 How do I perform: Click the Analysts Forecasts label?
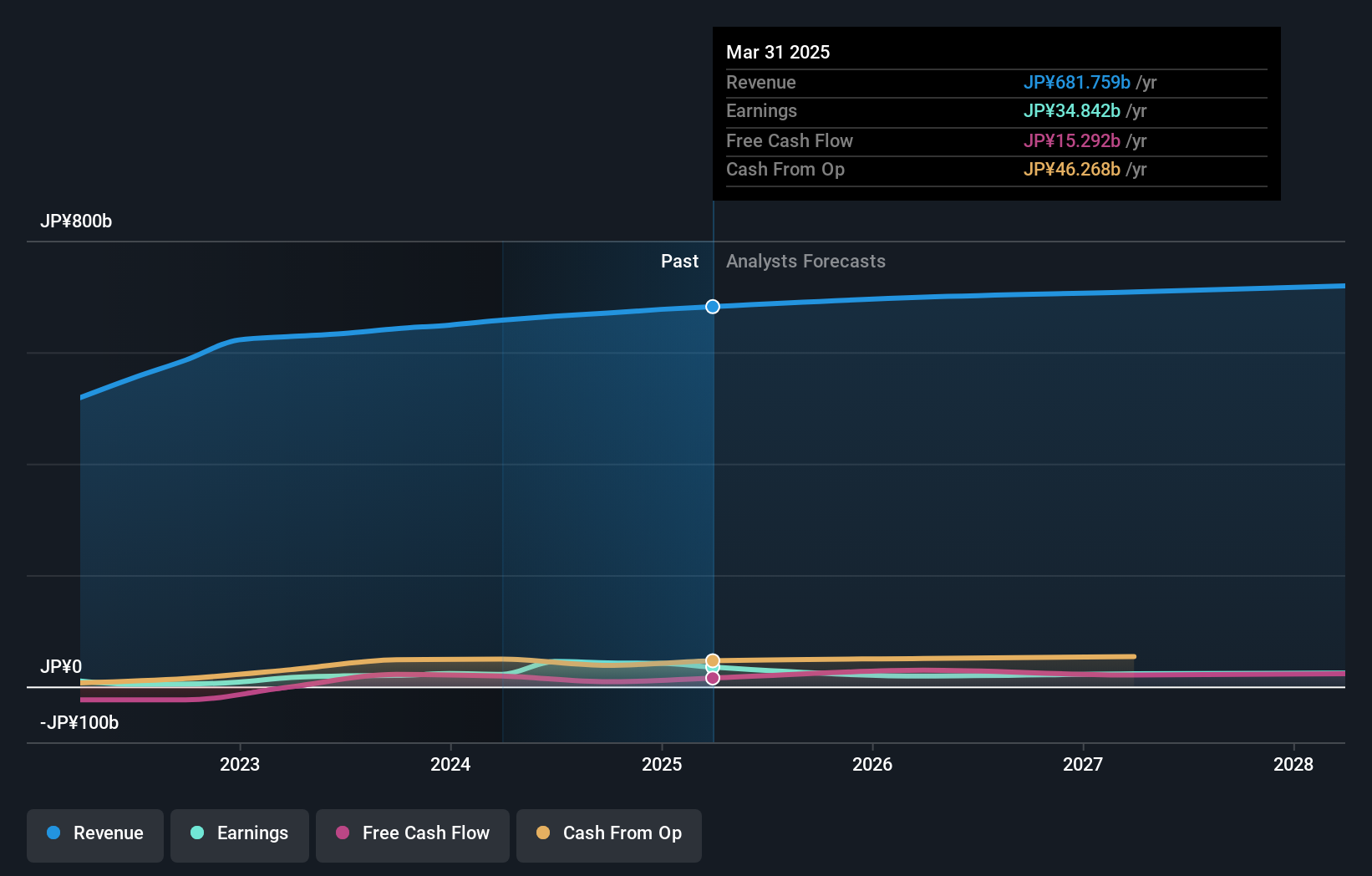tap(805, 262)
